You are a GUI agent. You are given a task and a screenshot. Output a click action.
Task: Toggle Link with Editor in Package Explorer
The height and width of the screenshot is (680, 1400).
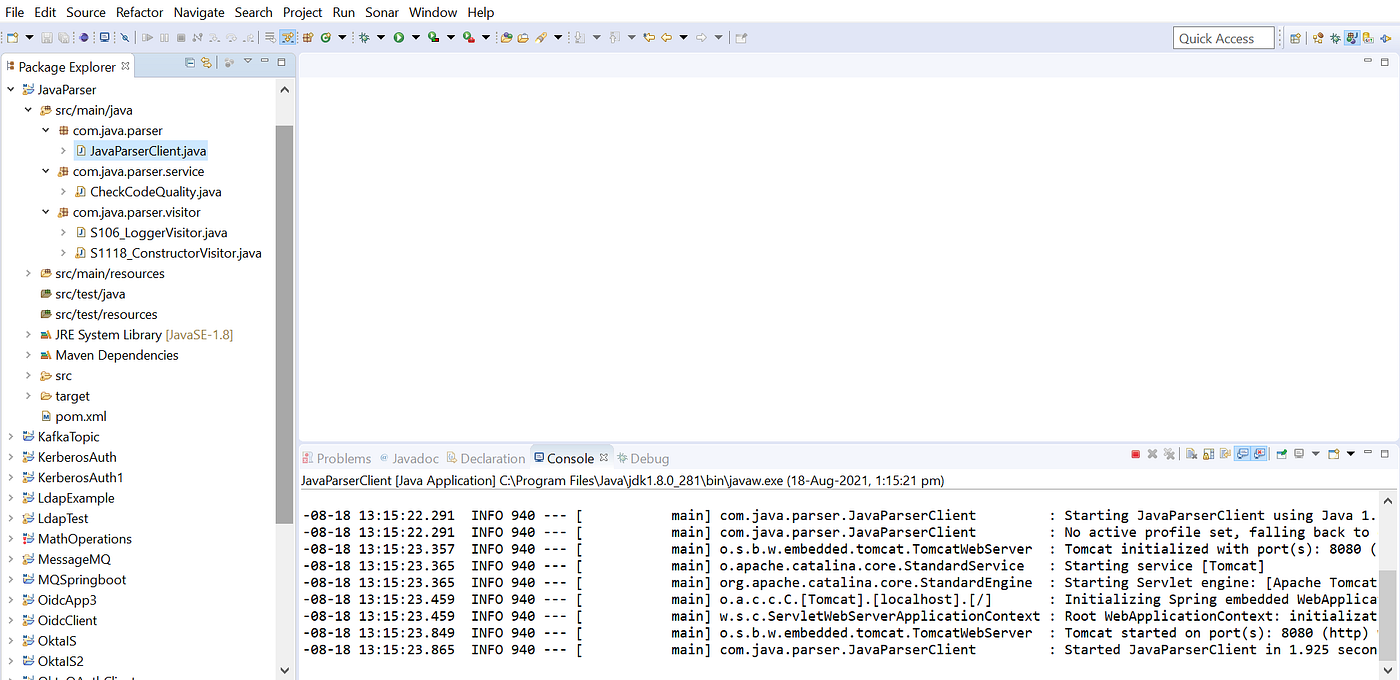tap(206, 62)
